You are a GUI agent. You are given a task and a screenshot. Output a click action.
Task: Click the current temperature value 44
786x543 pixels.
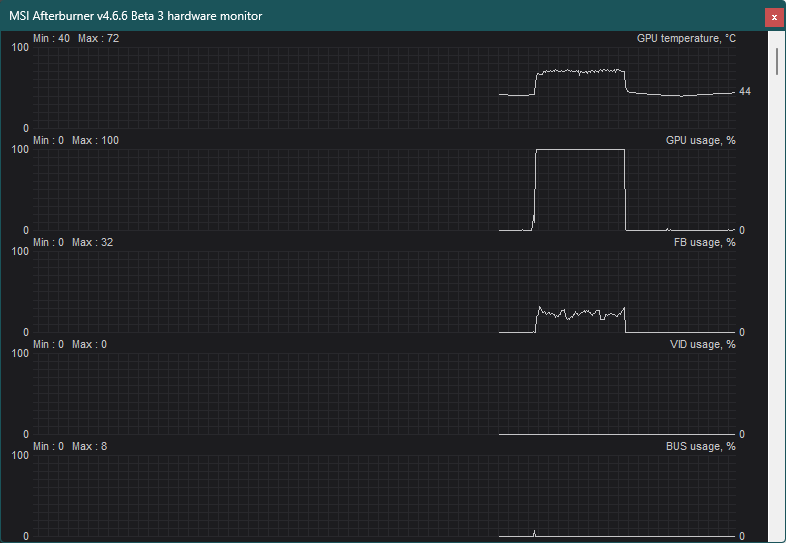[x=745, y=92]
